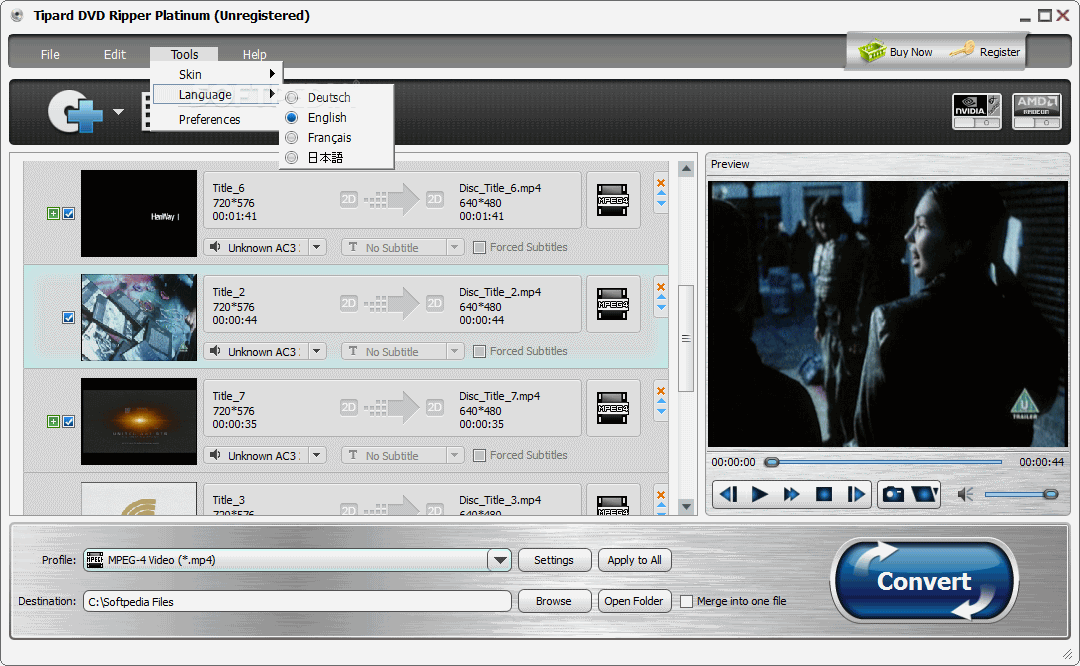This screenshot has height=666, width=1080.
Task: Click fast forward in preview
Action: tap(791, 494)
